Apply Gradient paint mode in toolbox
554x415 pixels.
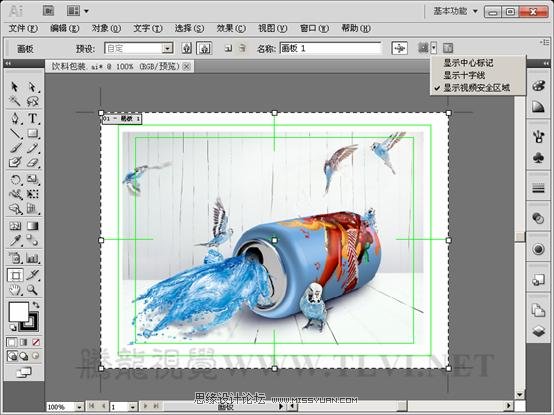coord(24,342)
